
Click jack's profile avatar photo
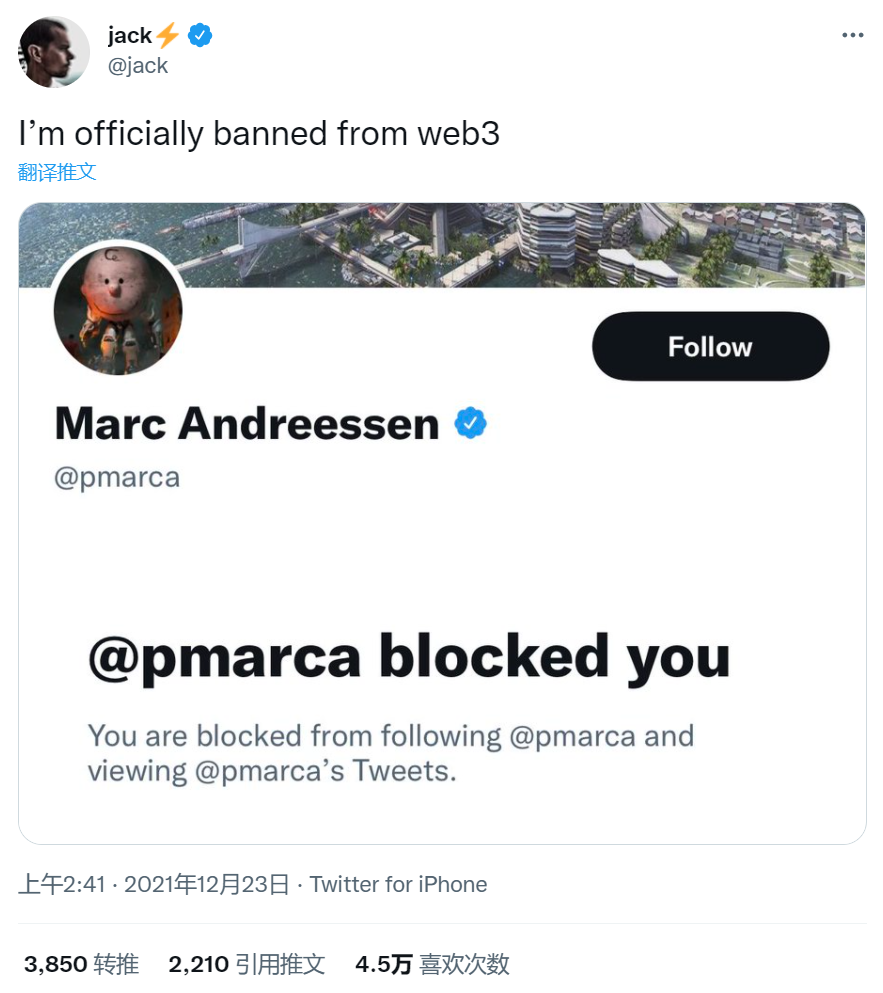[x=54, y=51]
